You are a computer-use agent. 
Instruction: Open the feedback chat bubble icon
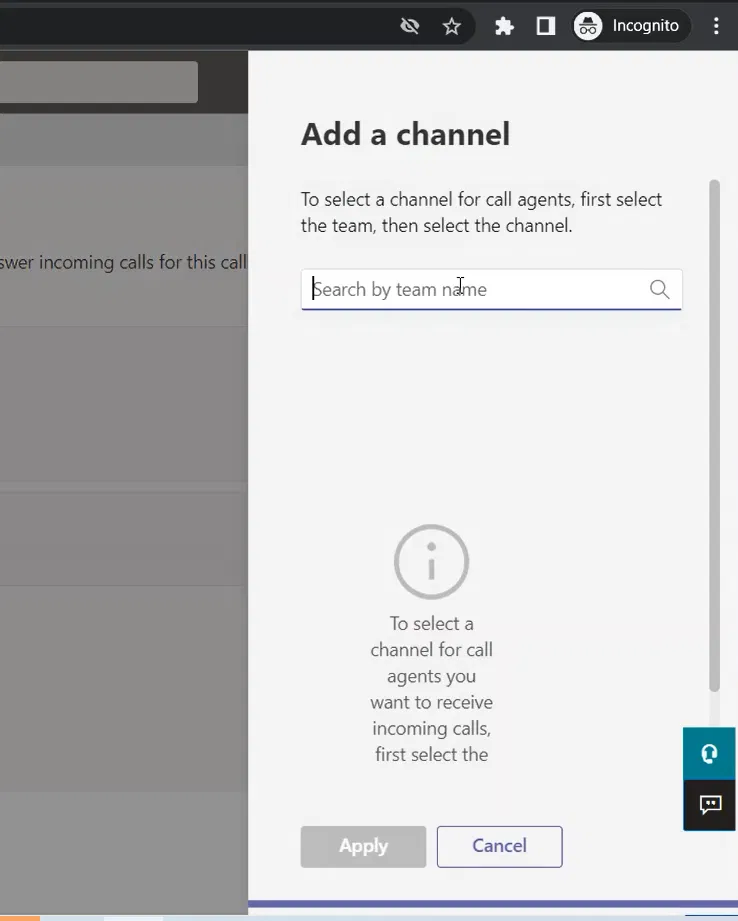tap(710, 805)
